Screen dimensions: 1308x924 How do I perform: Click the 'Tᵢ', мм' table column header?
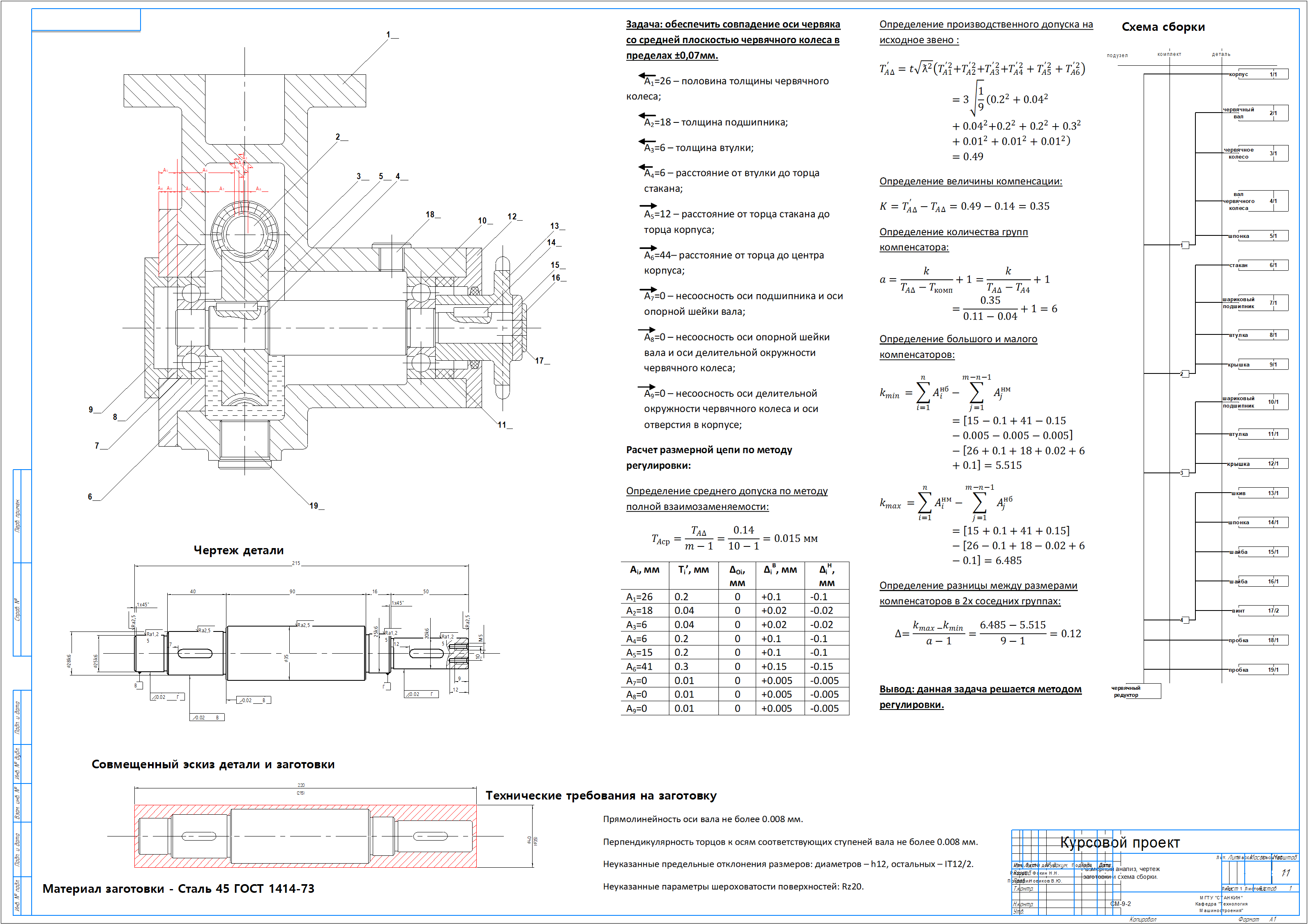(693, 570)
